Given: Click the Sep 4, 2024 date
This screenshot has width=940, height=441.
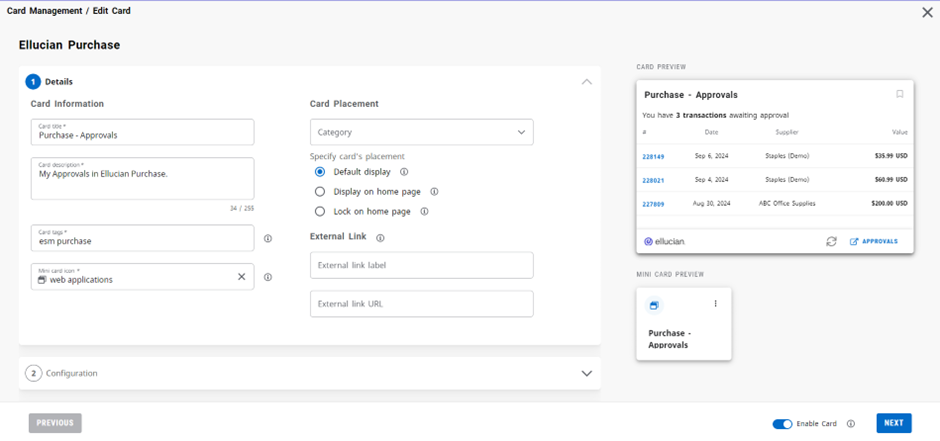Looking at the screenshot, I should [x=712, y=180].
